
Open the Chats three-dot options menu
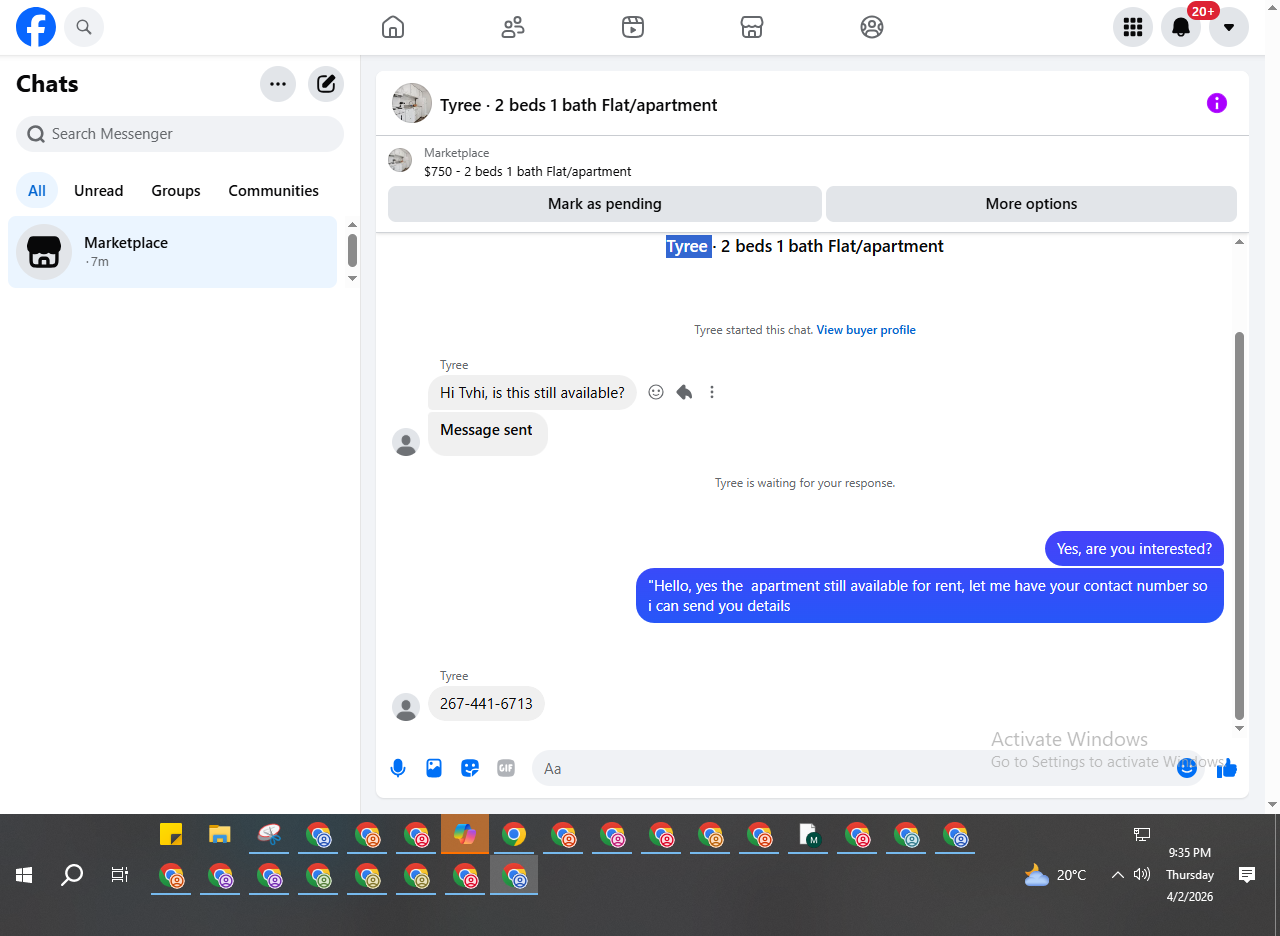(278, 84)
